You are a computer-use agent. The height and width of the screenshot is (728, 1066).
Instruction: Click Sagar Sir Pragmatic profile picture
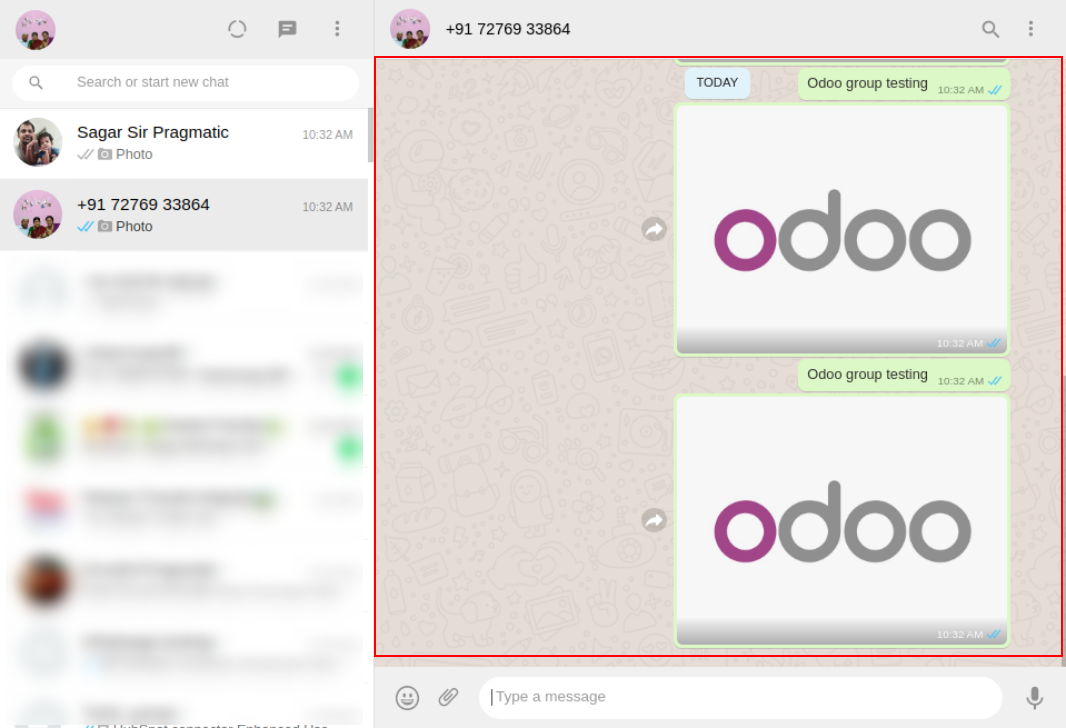[38, 143]
